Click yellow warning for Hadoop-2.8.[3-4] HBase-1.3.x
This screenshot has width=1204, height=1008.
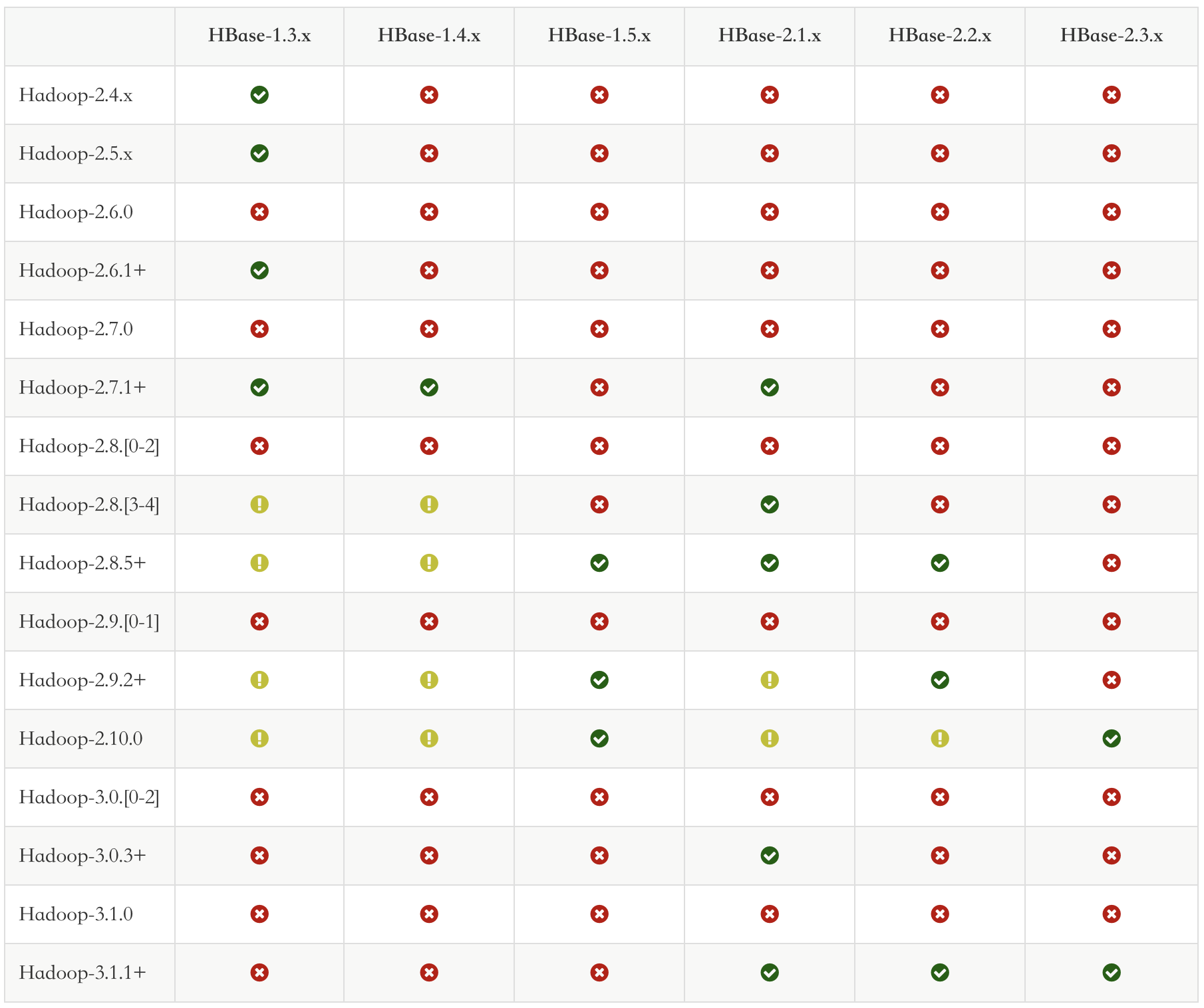coord(259,505)
